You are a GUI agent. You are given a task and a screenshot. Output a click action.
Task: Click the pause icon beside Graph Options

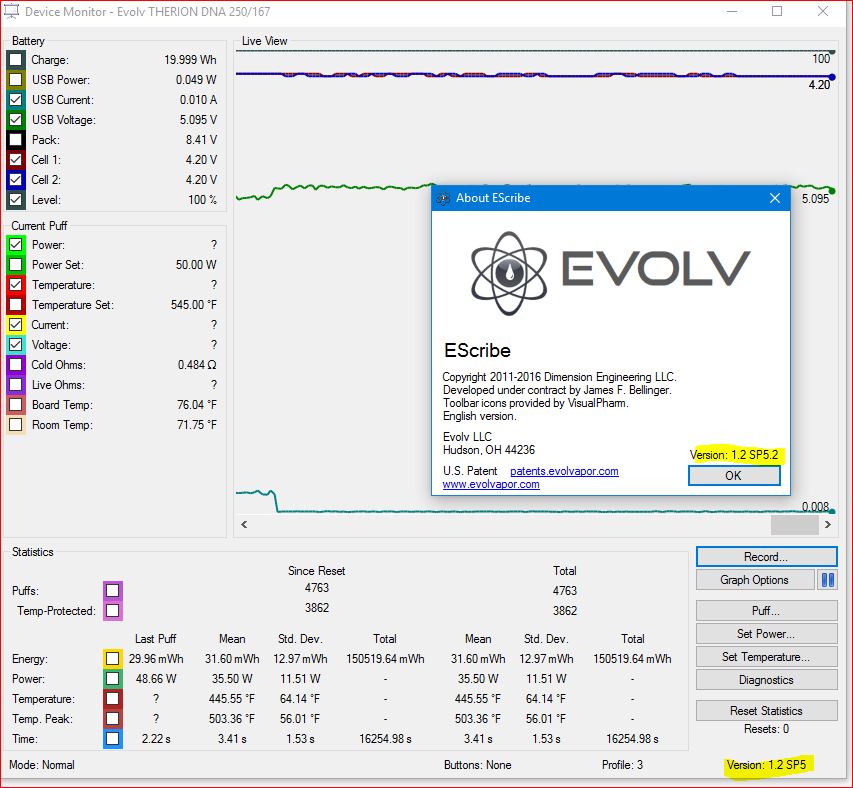[x=828, y=580]
